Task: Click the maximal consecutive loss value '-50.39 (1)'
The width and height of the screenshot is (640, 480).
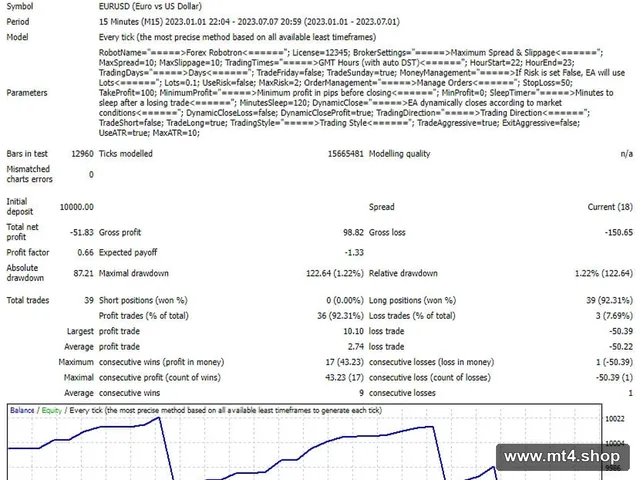Action: pyautogui.click(x=614, y=378)
